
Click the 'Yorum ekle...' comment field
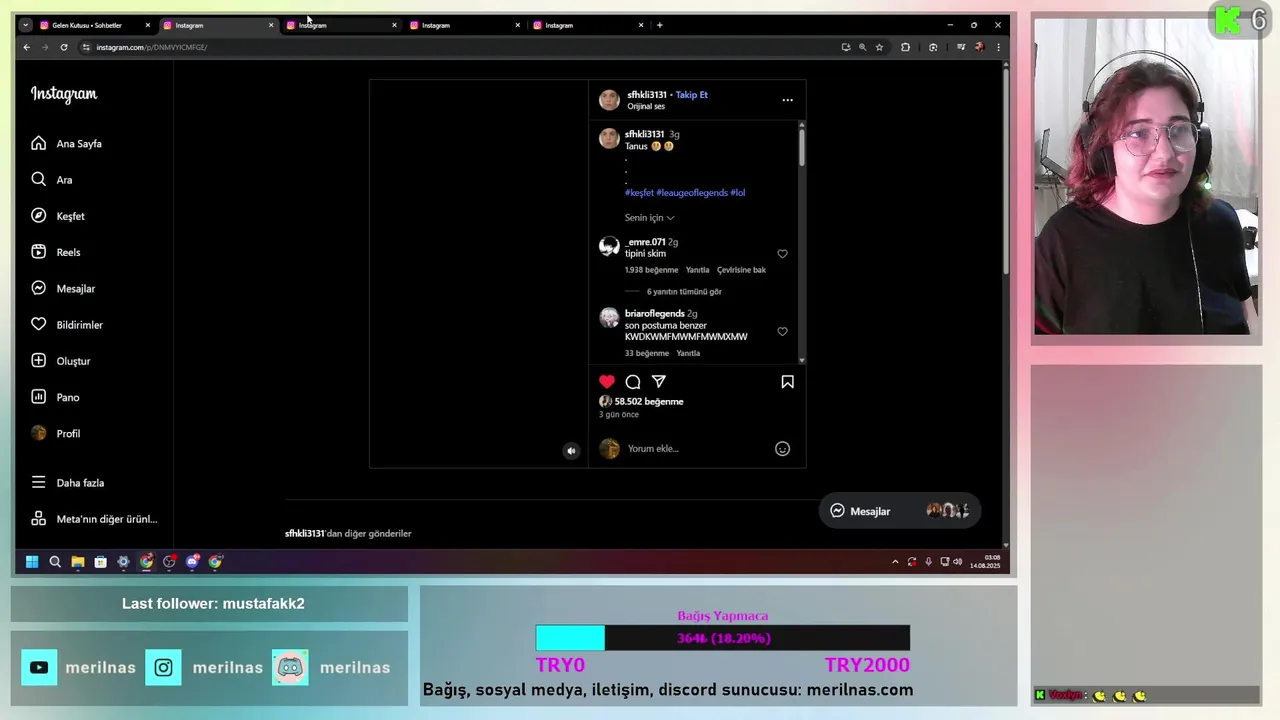click(697, 449)
